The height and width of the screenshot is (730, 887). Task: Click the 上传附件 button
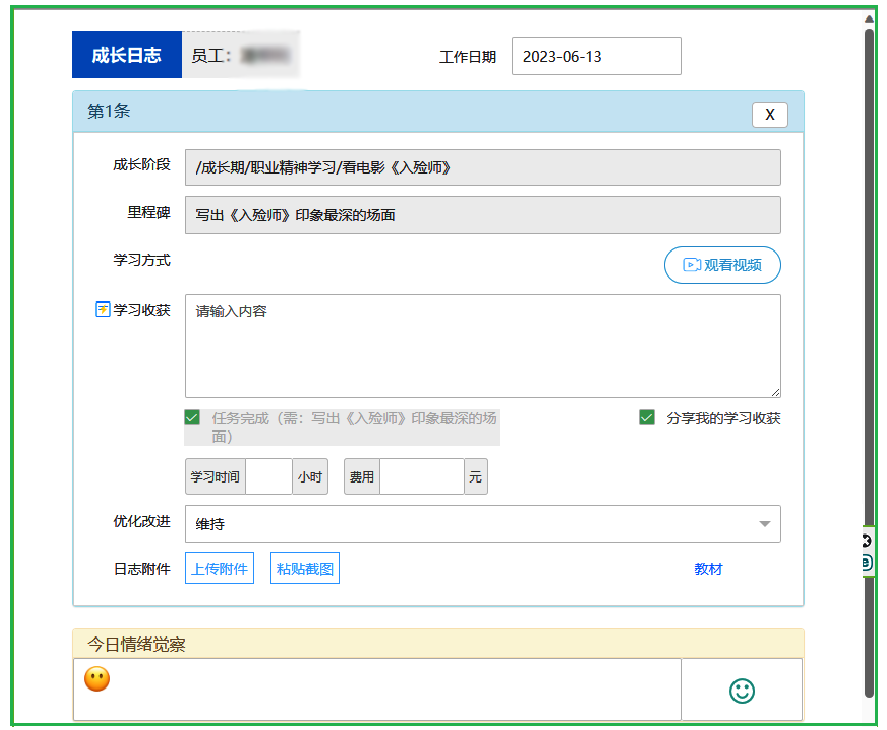click(x=219, y=567)
